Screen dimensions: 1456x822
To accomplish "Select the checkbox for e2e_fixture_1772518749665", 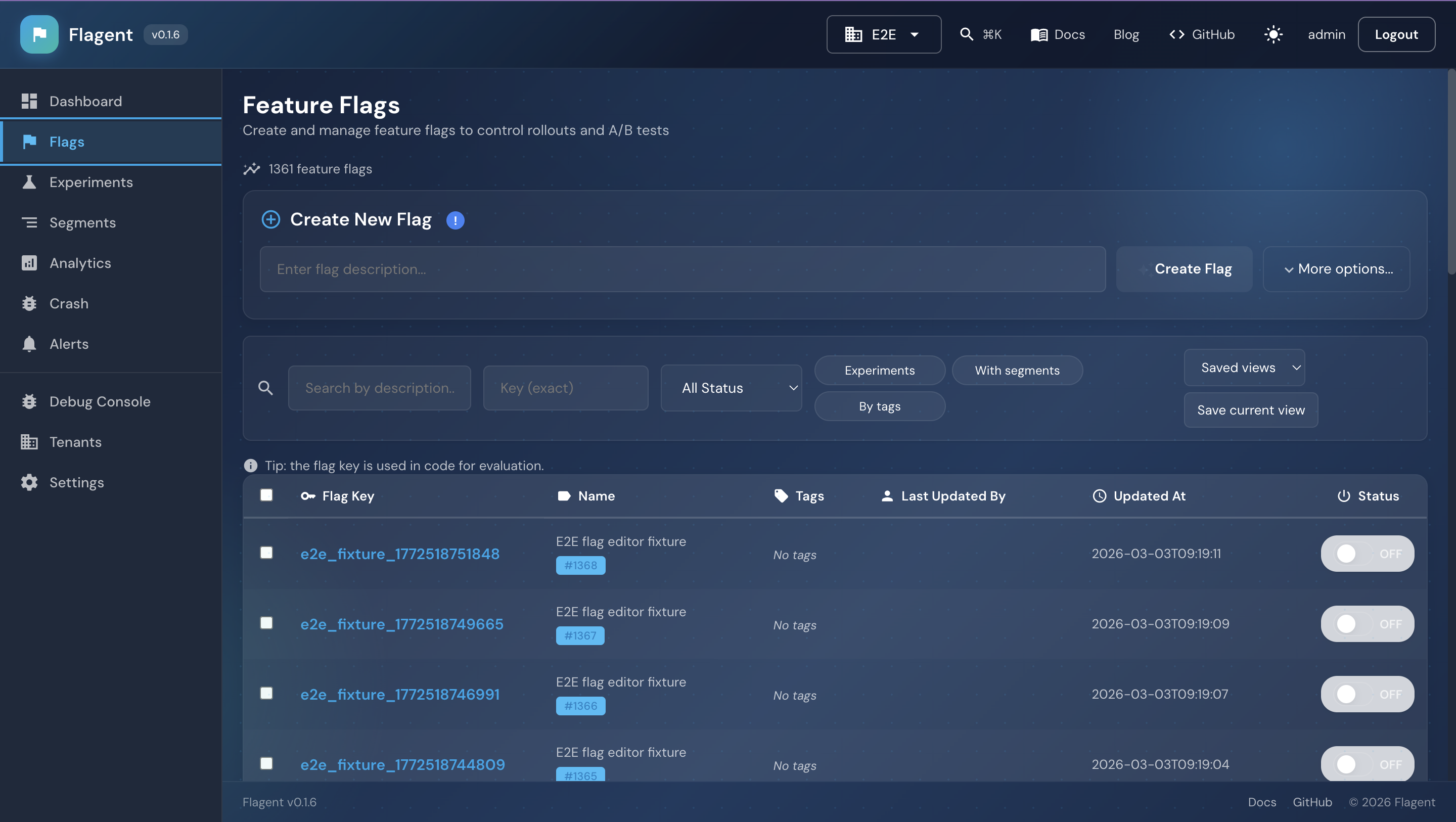I will pyautogui.click(x=266, y=623).
